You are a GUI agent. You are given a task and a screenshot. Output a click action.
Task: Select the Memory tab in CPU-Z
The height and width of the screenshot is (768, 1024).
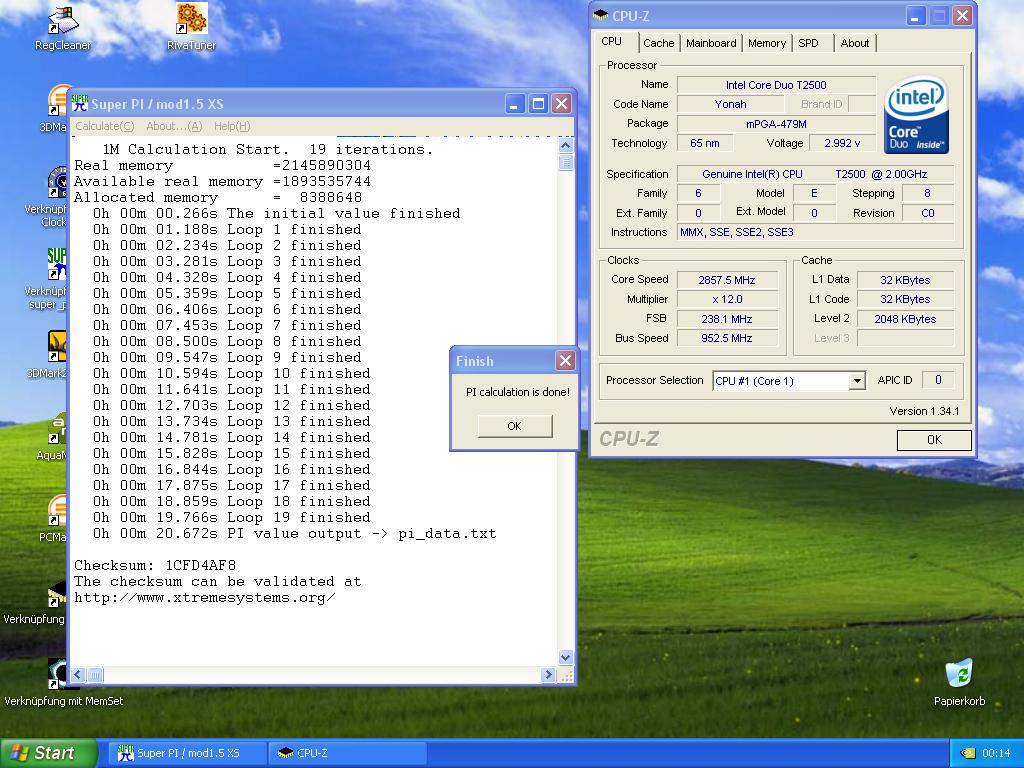[767, 43]
